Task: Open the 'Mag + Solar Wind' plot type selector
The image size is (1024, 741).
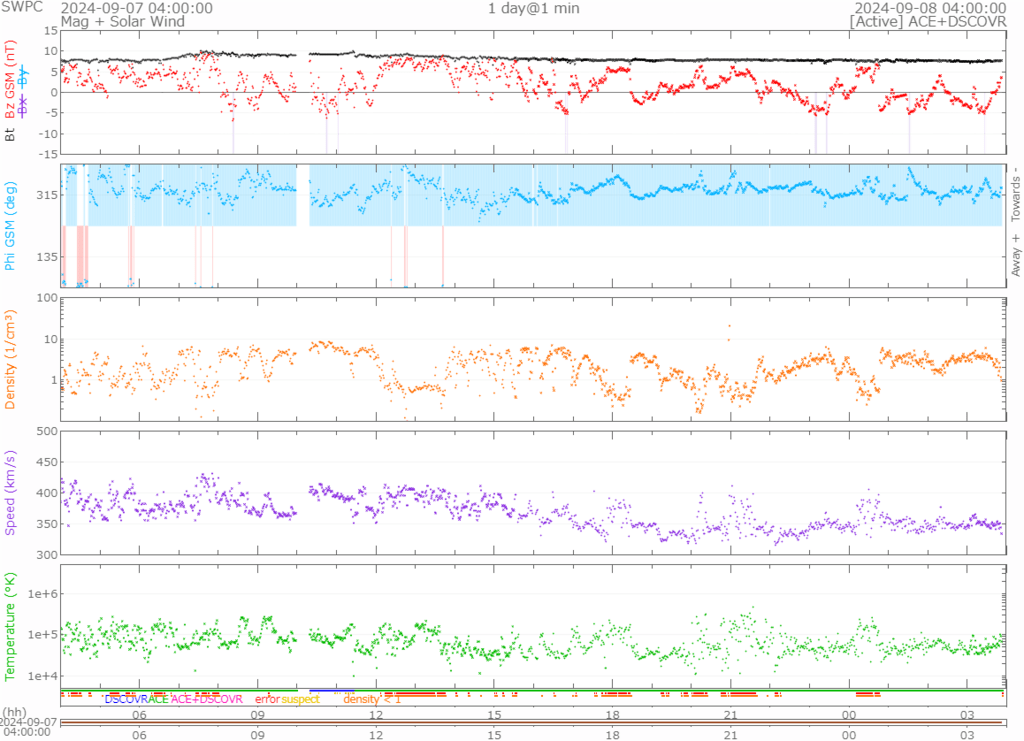Action: [x=110, y=21]
